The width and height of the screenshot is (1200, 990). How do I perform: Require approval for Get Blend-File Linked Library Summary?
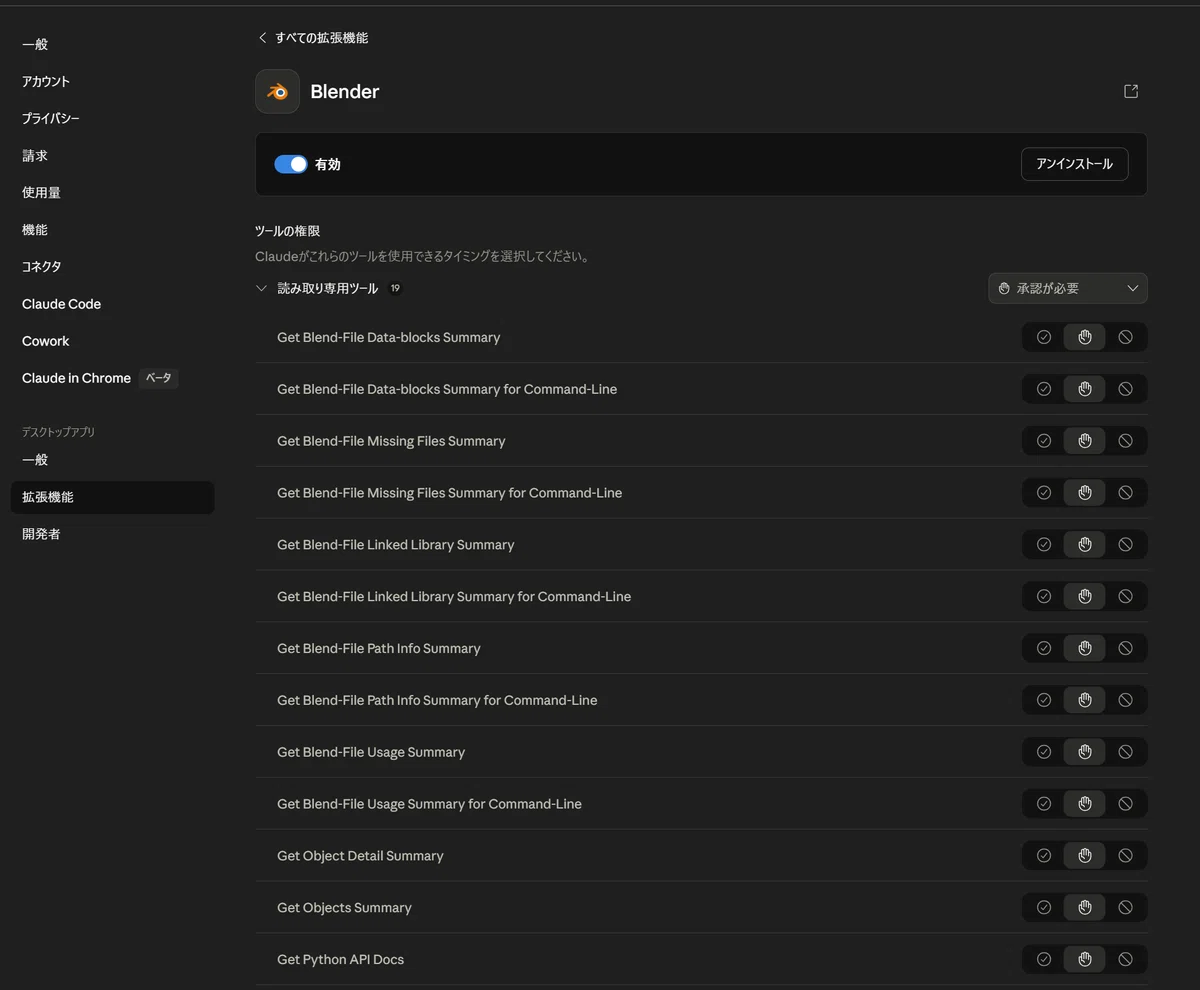pyautogui.click(x=1085, y=545)
